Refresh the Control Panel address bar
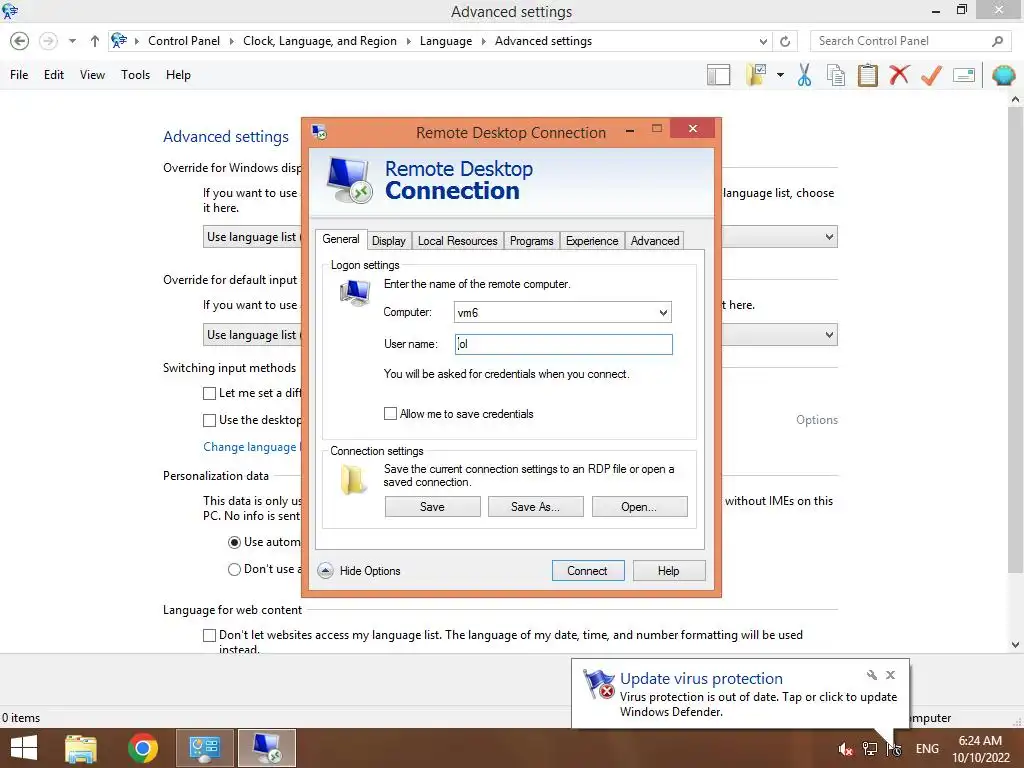The image size is (1024, 768). [785, 41]
